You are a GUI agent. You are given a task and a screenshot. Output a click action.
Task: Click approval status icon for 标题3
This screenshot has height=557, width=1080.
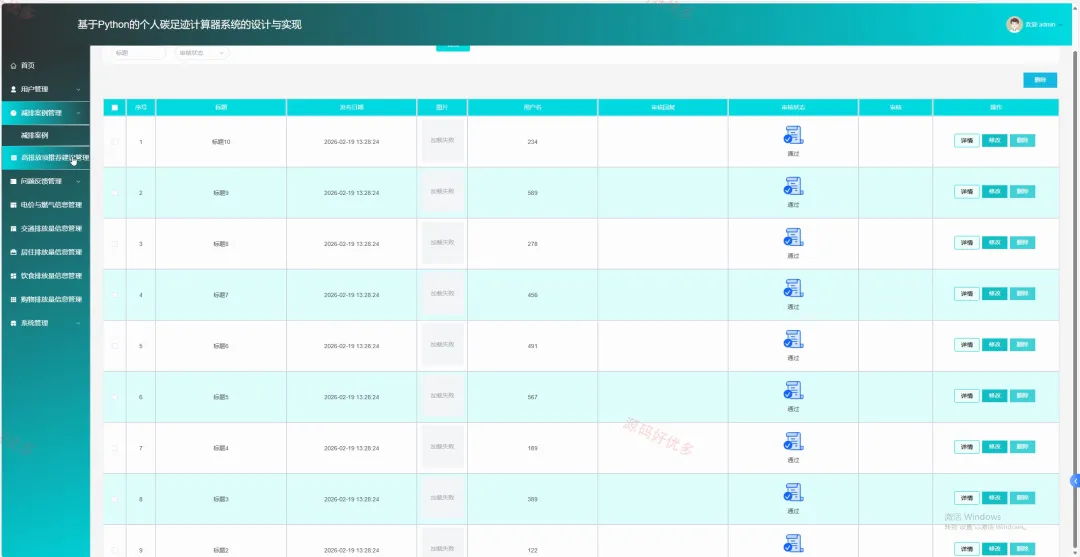pyautogui.click(x=793, y=492)
